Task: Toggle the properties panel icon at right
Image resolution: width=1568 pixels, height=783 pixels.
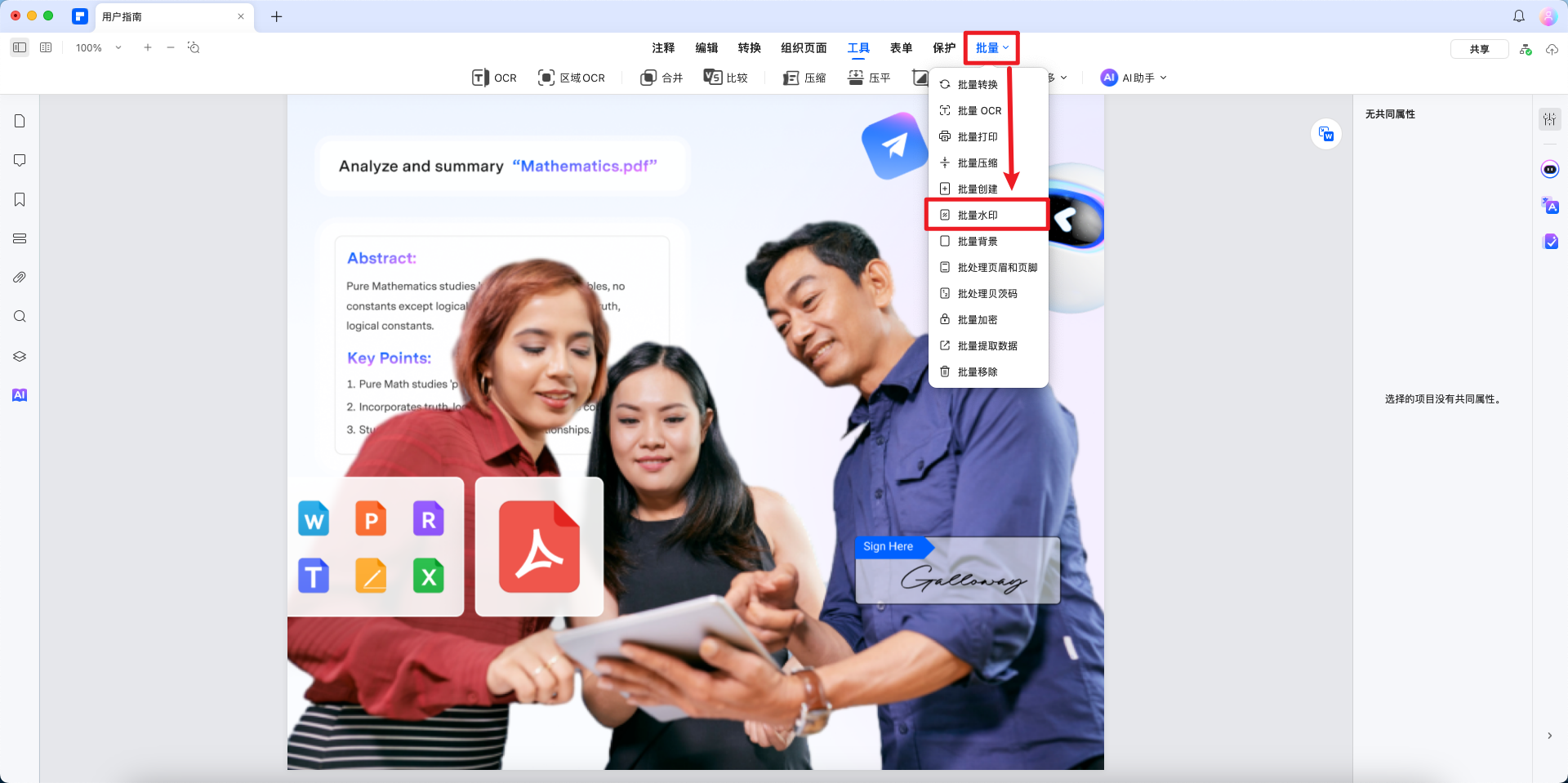Action: (x=1549, y=119)
